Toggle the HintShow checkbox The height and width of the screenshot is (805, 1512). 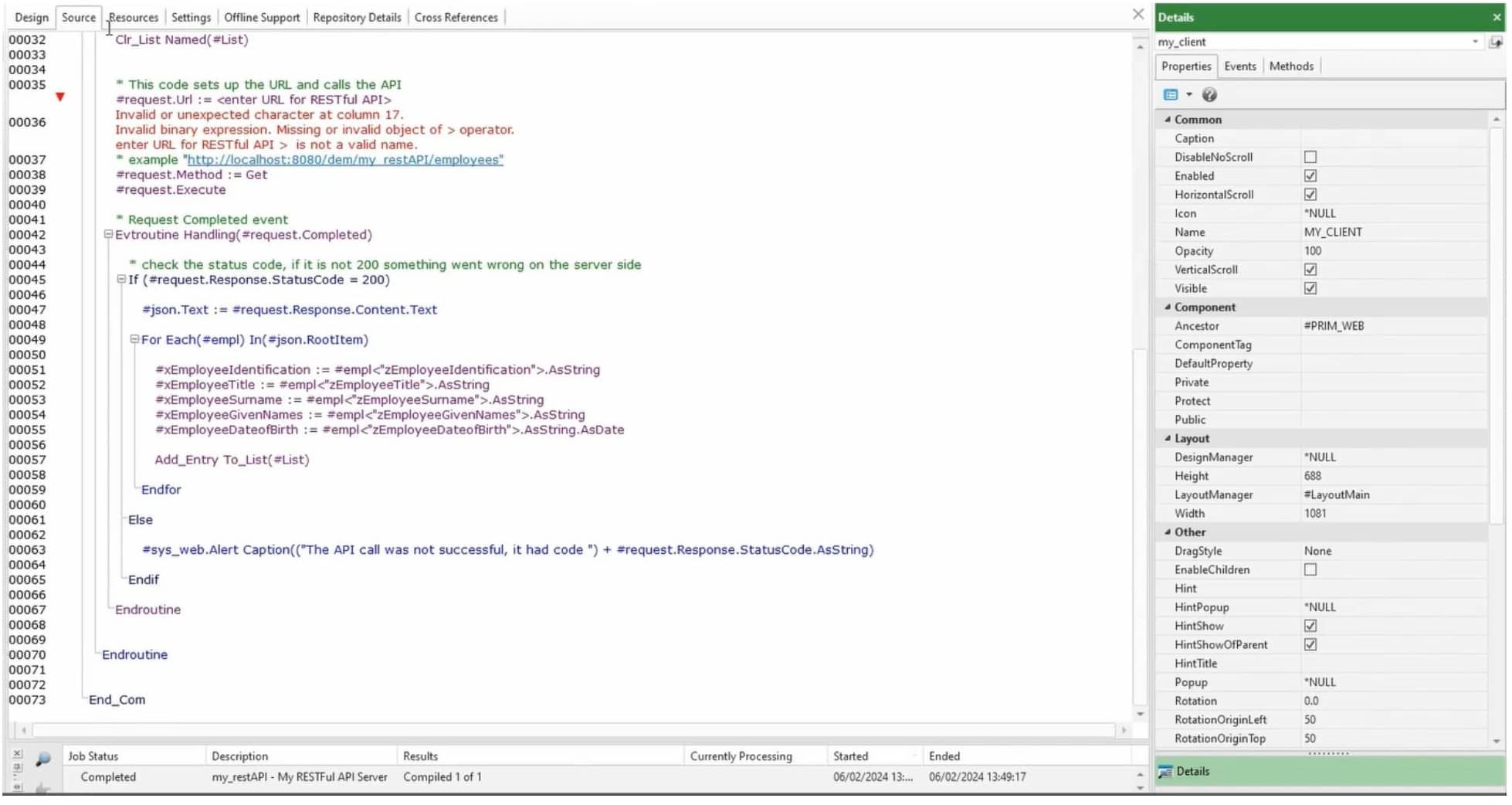pos(1310,626)
